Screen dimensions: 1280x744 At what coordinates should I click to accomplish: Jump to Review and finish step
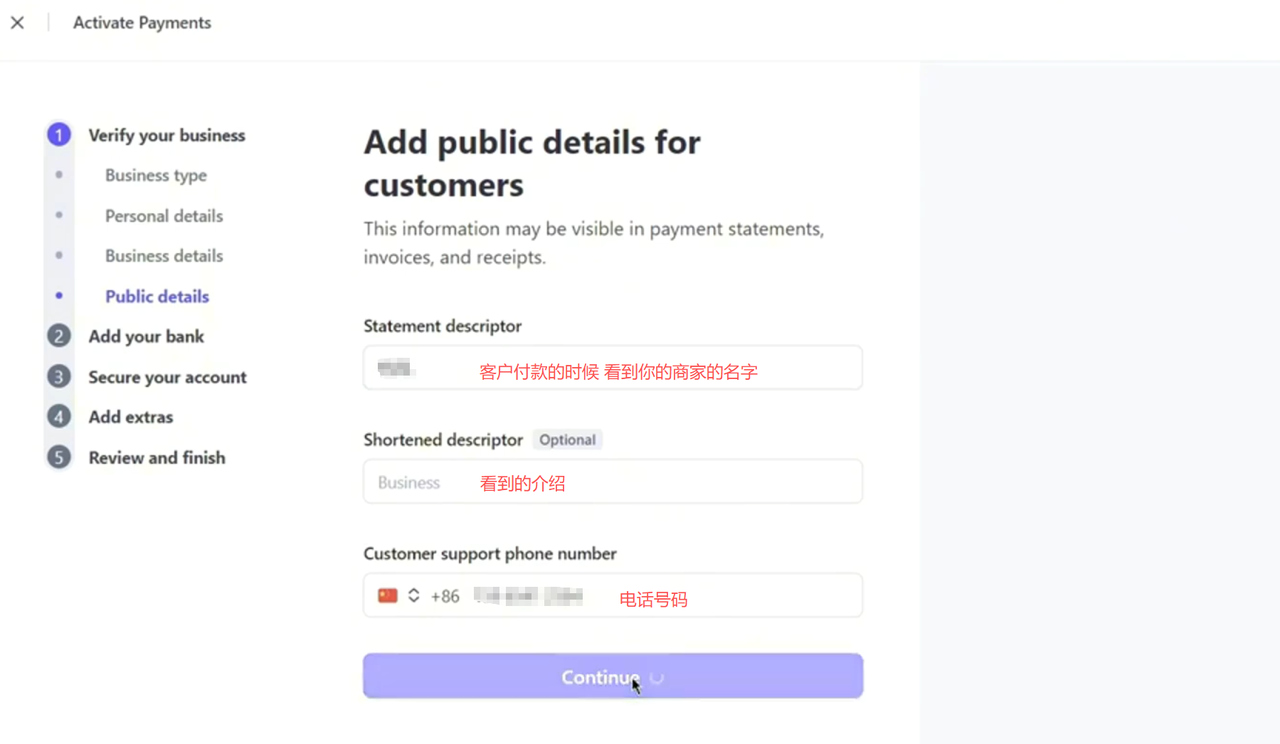tap(156, 457)
